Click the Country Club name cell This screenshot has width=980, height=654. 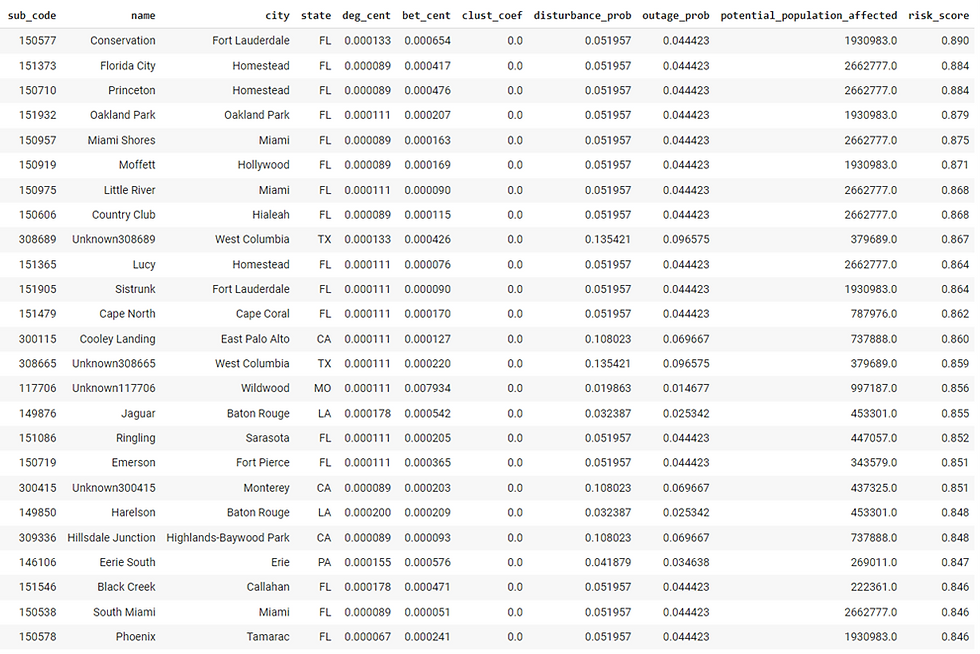point(124,214)
